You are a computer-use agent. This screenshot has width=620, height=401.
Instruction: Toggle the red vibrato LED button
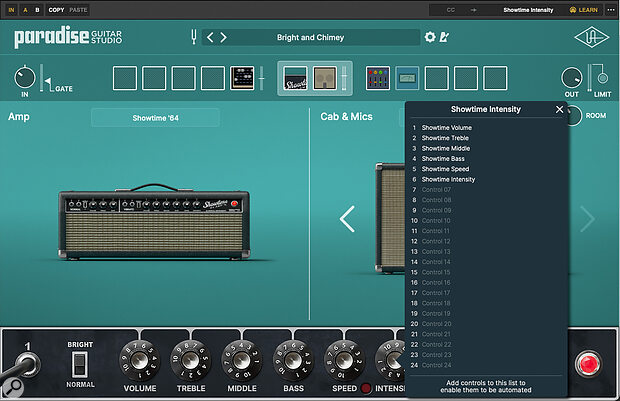[366, 388]
